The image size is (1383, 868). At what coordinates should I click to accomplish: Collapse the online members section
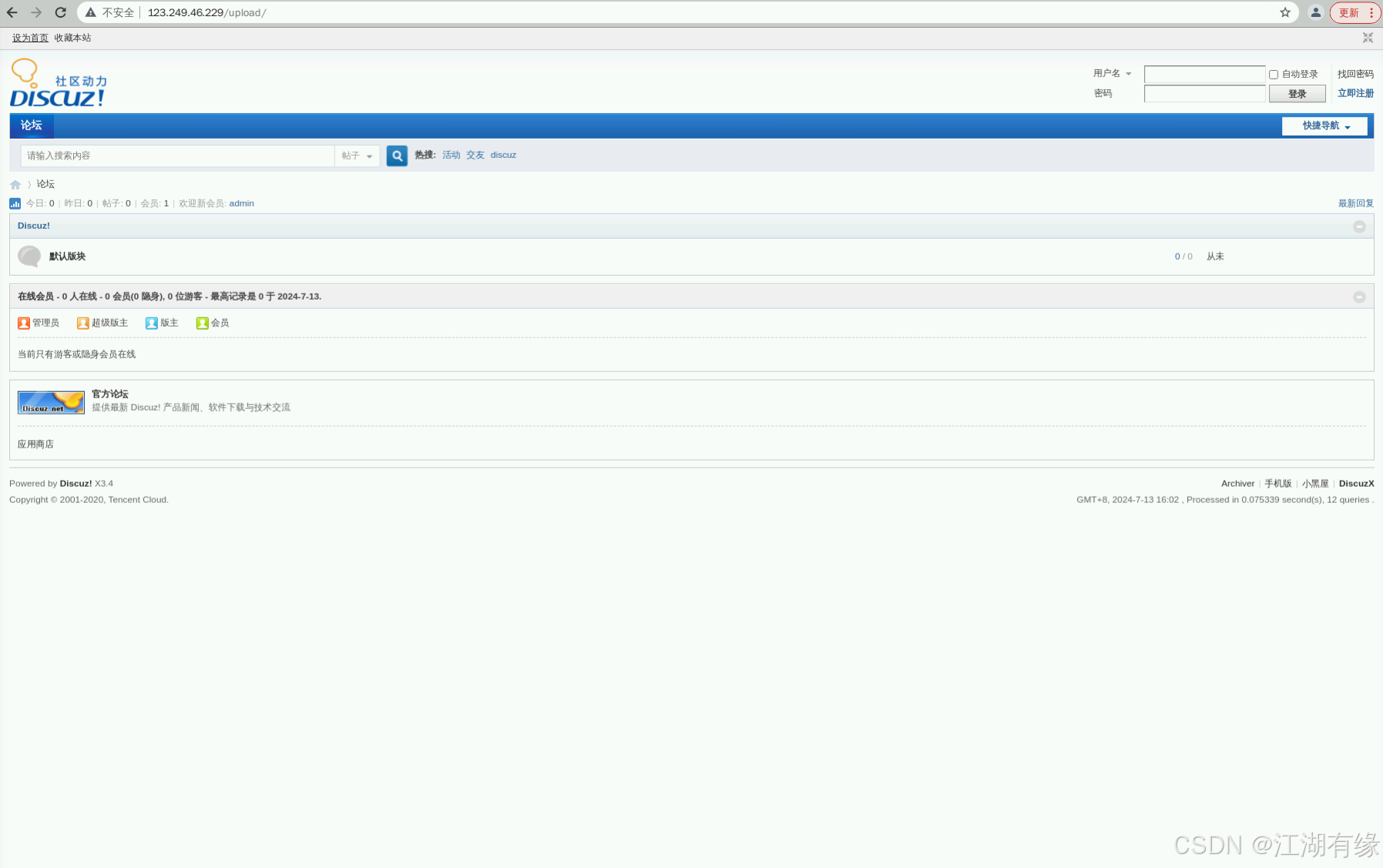(1359, 297)
